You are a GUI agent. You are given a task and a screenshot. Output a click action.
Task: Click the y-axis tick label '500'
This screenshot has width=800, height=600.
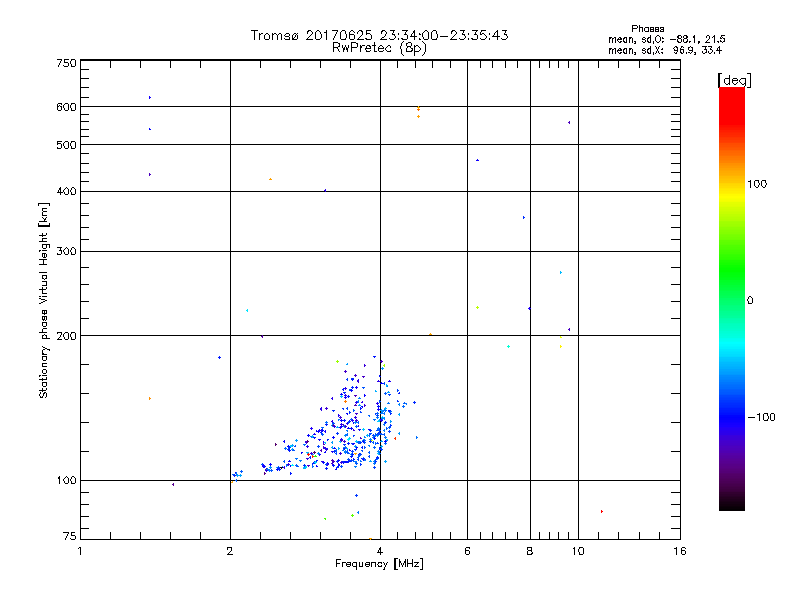point(66,145)
